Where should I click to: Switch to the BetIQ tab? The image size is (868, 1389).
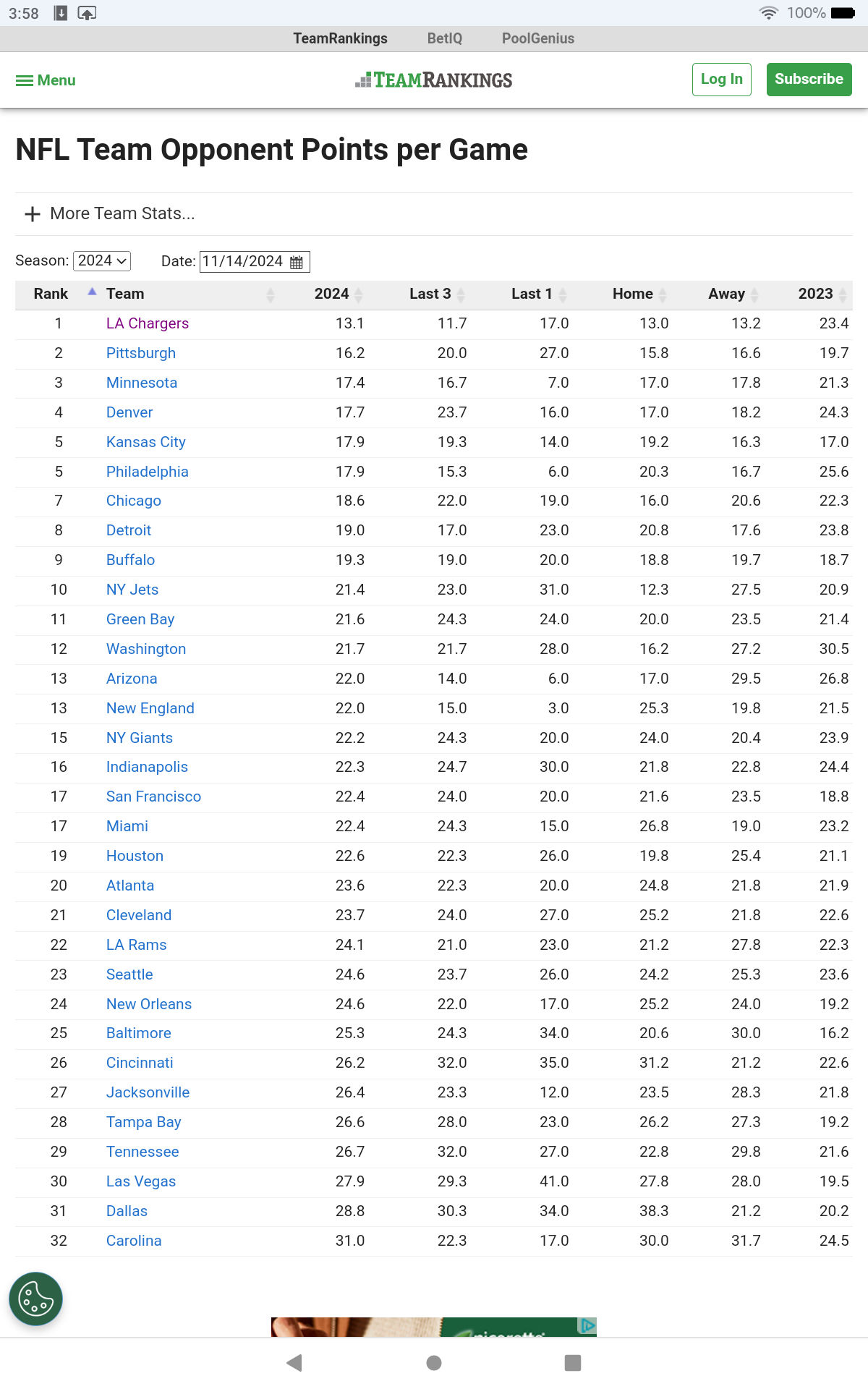444,38
